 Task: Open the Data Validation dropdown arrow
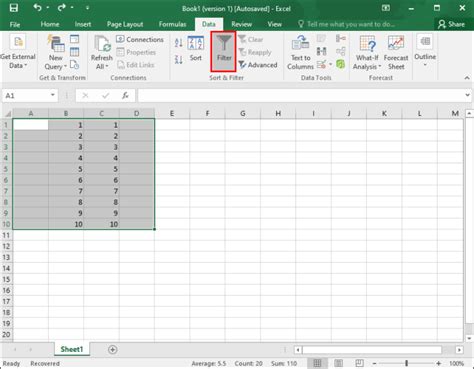pos(330,64)
